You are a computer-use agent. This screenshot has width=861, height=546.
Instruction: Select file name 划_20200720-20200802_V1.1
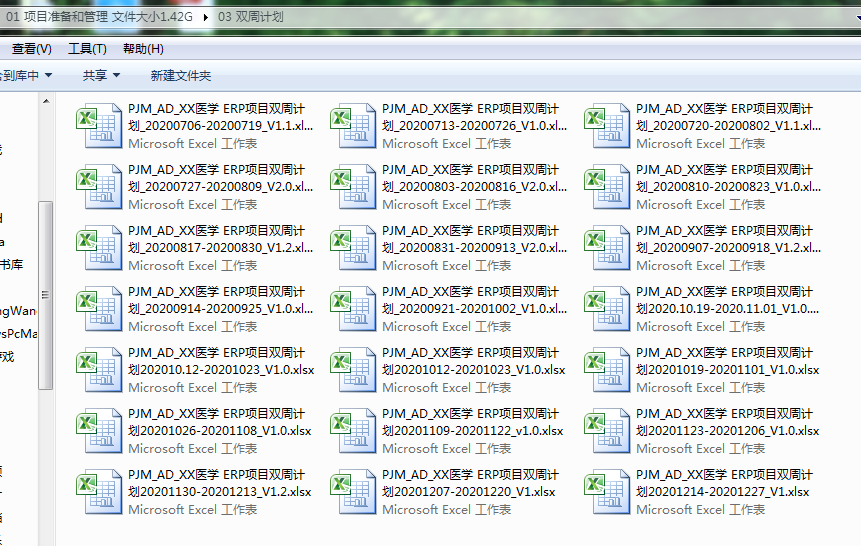click(728, 126)
